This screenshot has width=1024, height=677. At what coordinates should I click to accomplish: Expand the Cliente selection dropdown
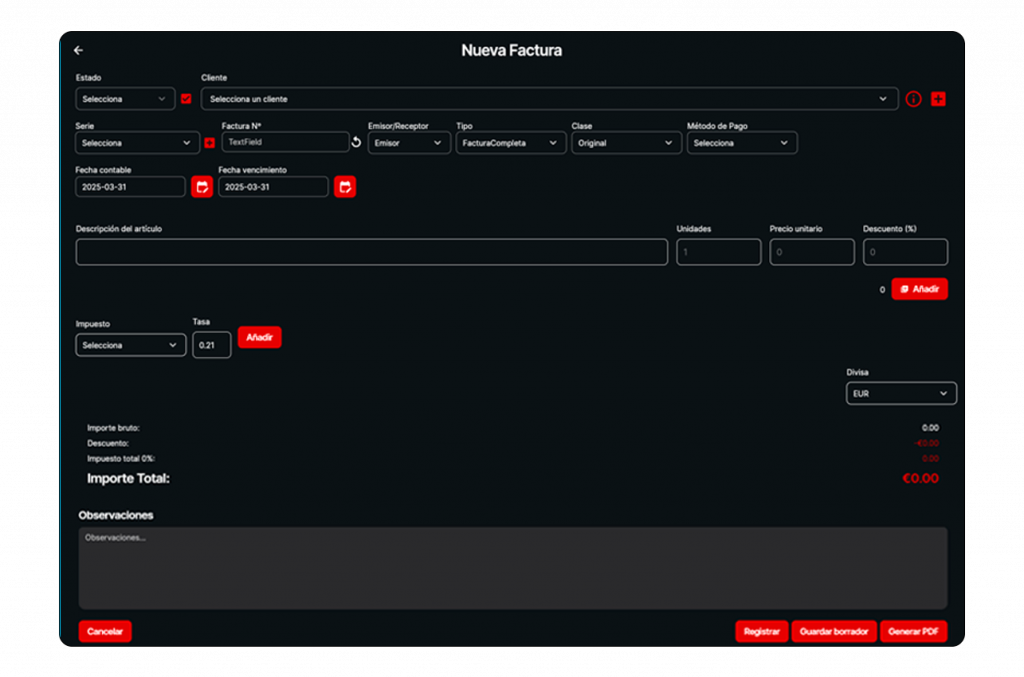549,99
